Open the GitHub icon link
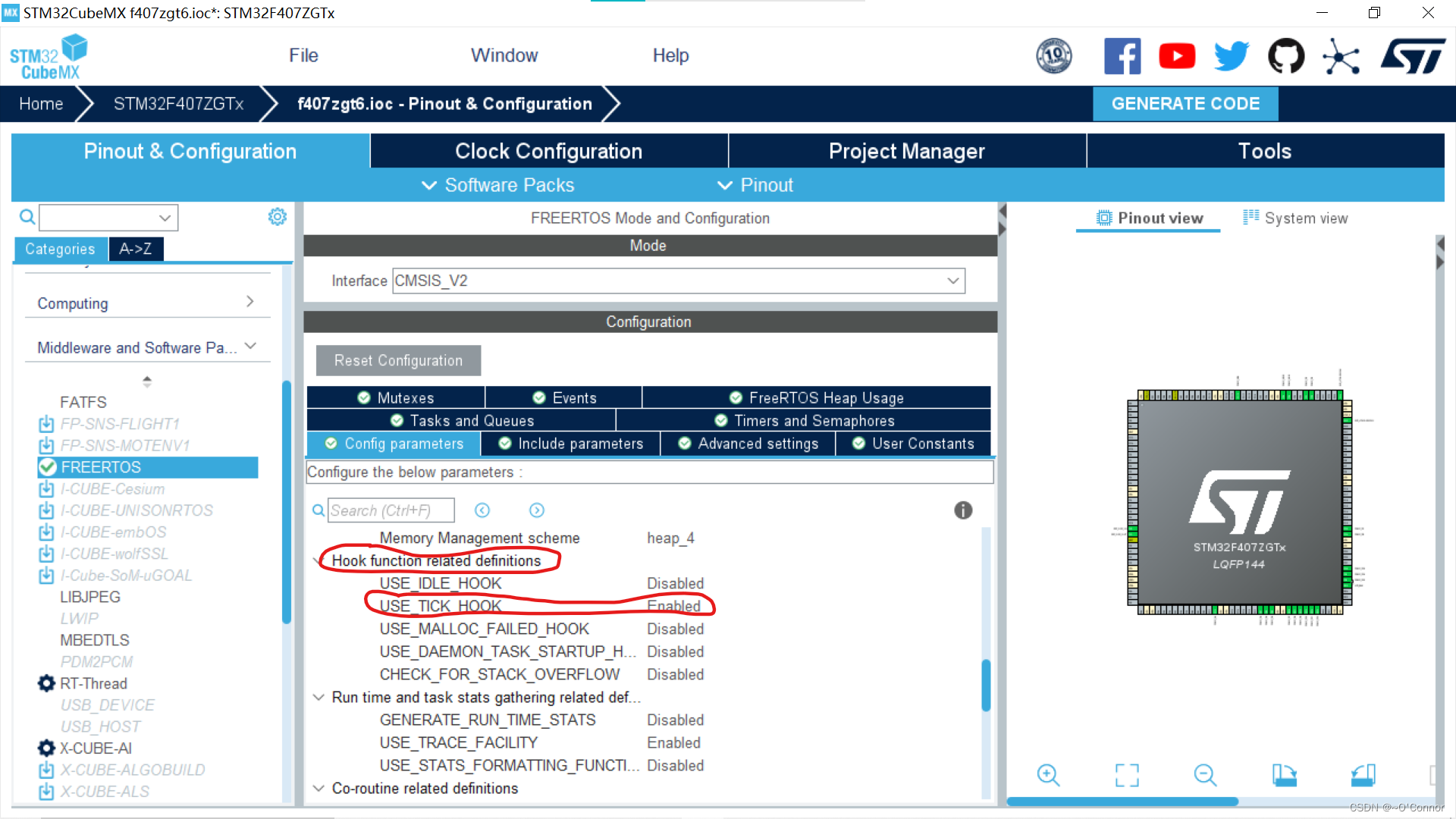The image size is (1456, 819). (1286, 56)
